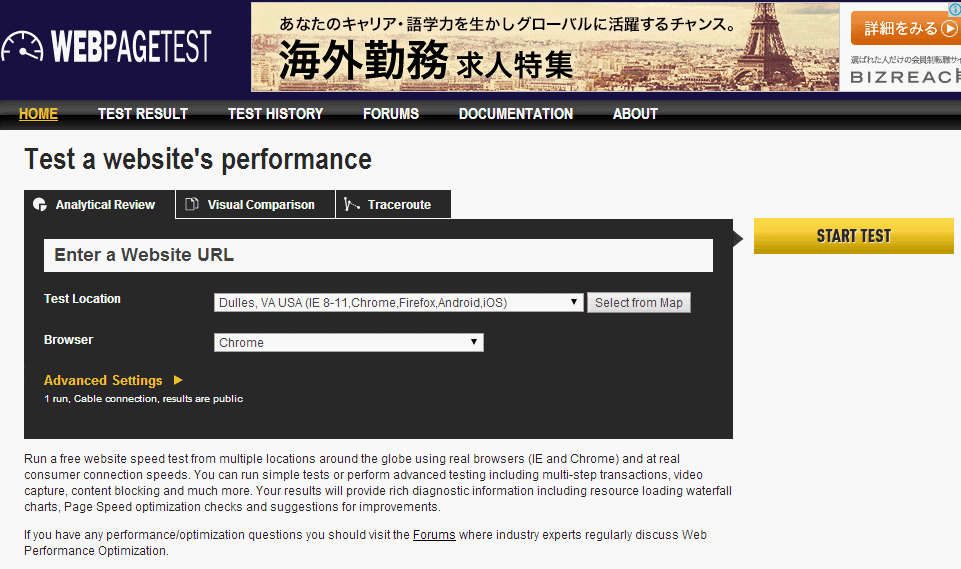Click the orange 詳細をみる ad button

coord(905,28)
